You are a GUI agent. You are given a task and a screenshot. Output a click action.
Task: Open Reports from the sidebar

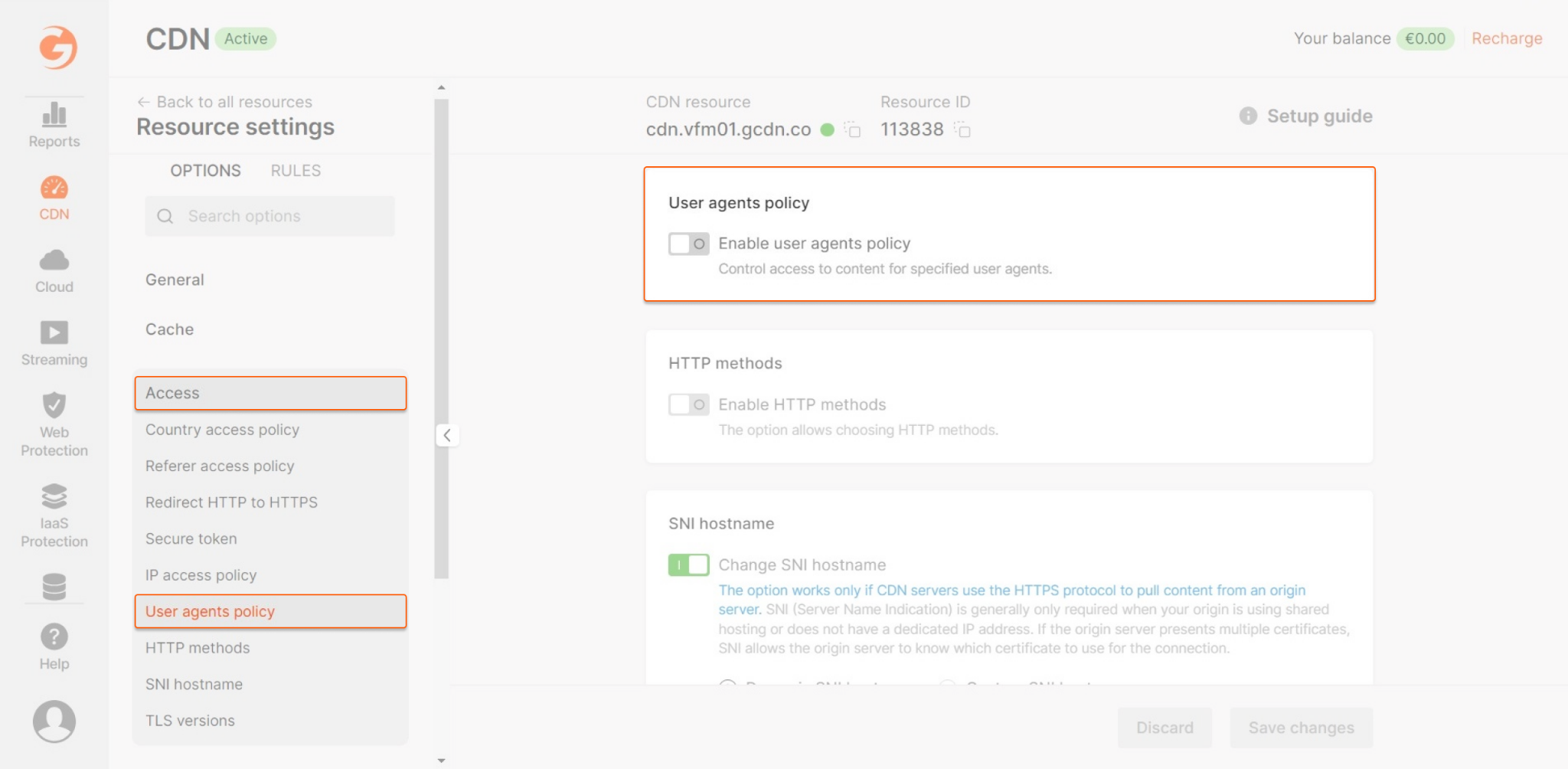[x=54, y=125]
